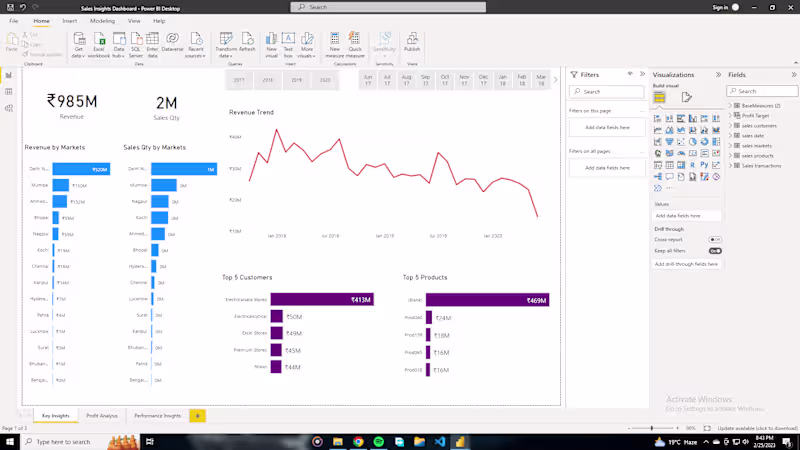Open the Format visual pane icon

point(686,97)
